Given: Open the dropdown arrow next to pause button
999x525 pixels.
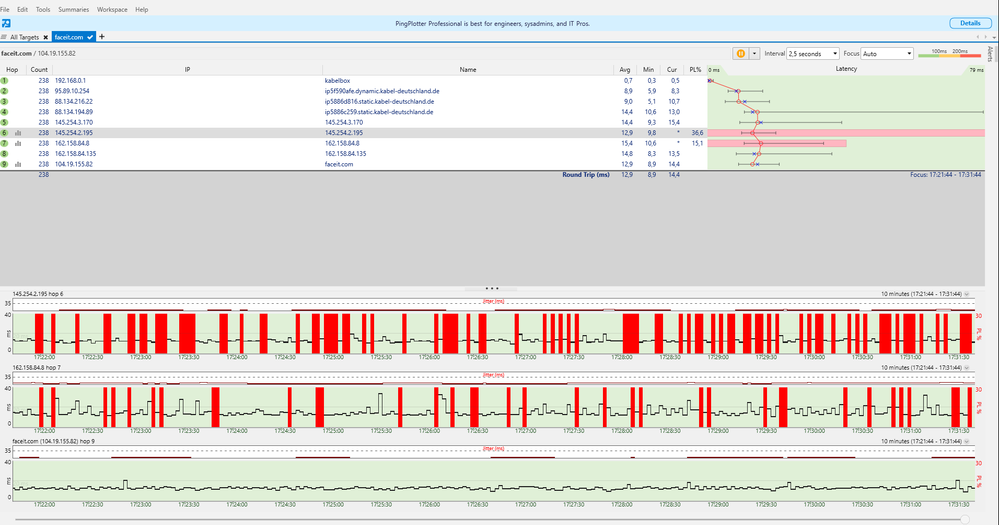Looking at the screenshot, I should 754,53.
